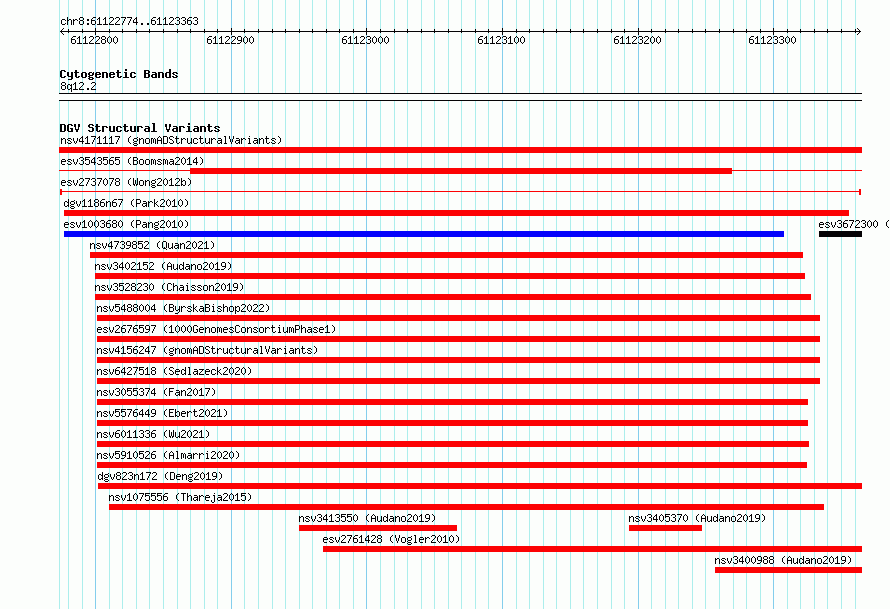Image resolution: width=890 pixels, height=609 pixels.
Task: Open nsv1075556 Thareja2015 variant
Action: 180,497
